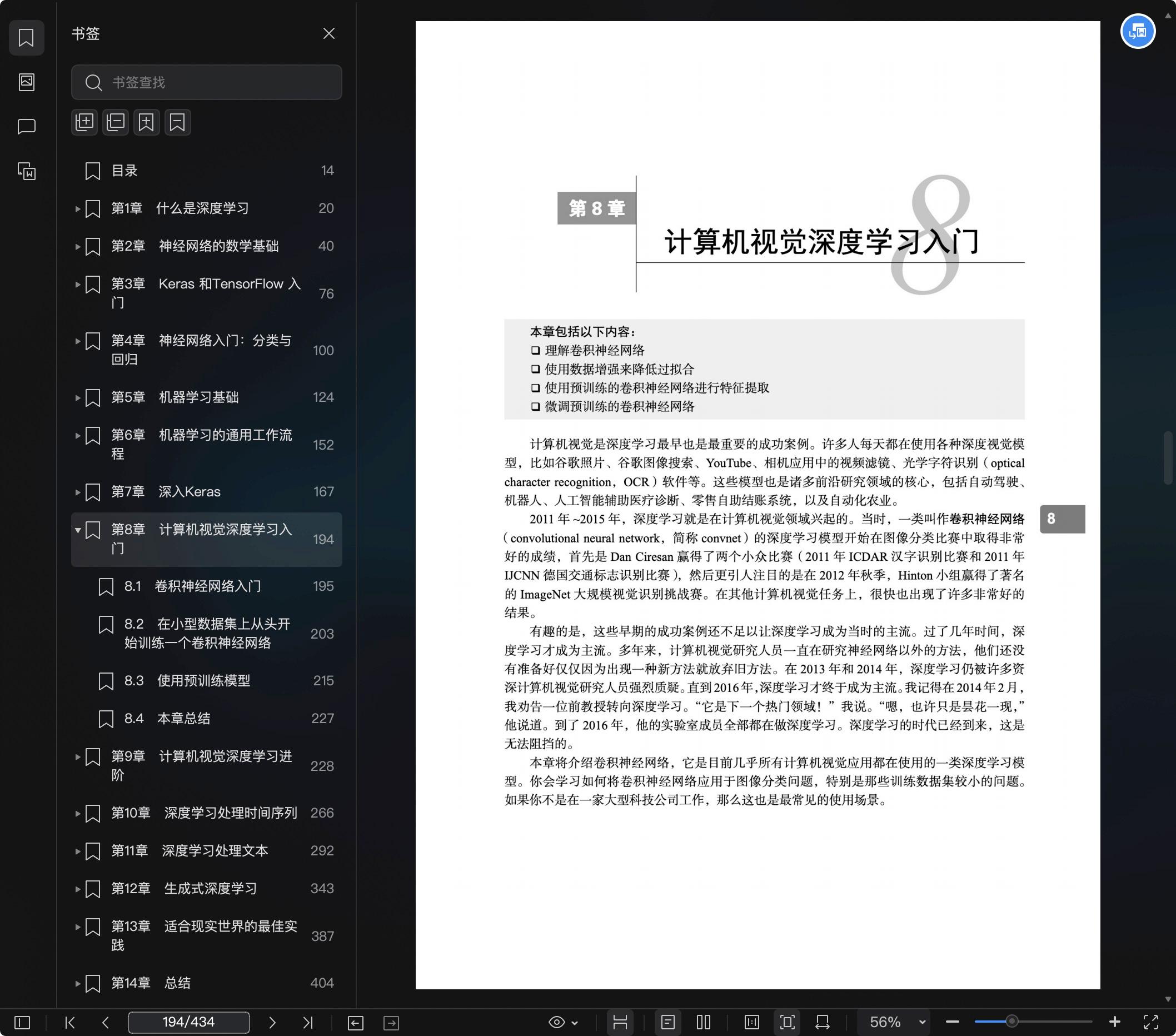1176x1036 pixels.
Task: Rotate the page view icon
Action: [x=823, y=1022]
